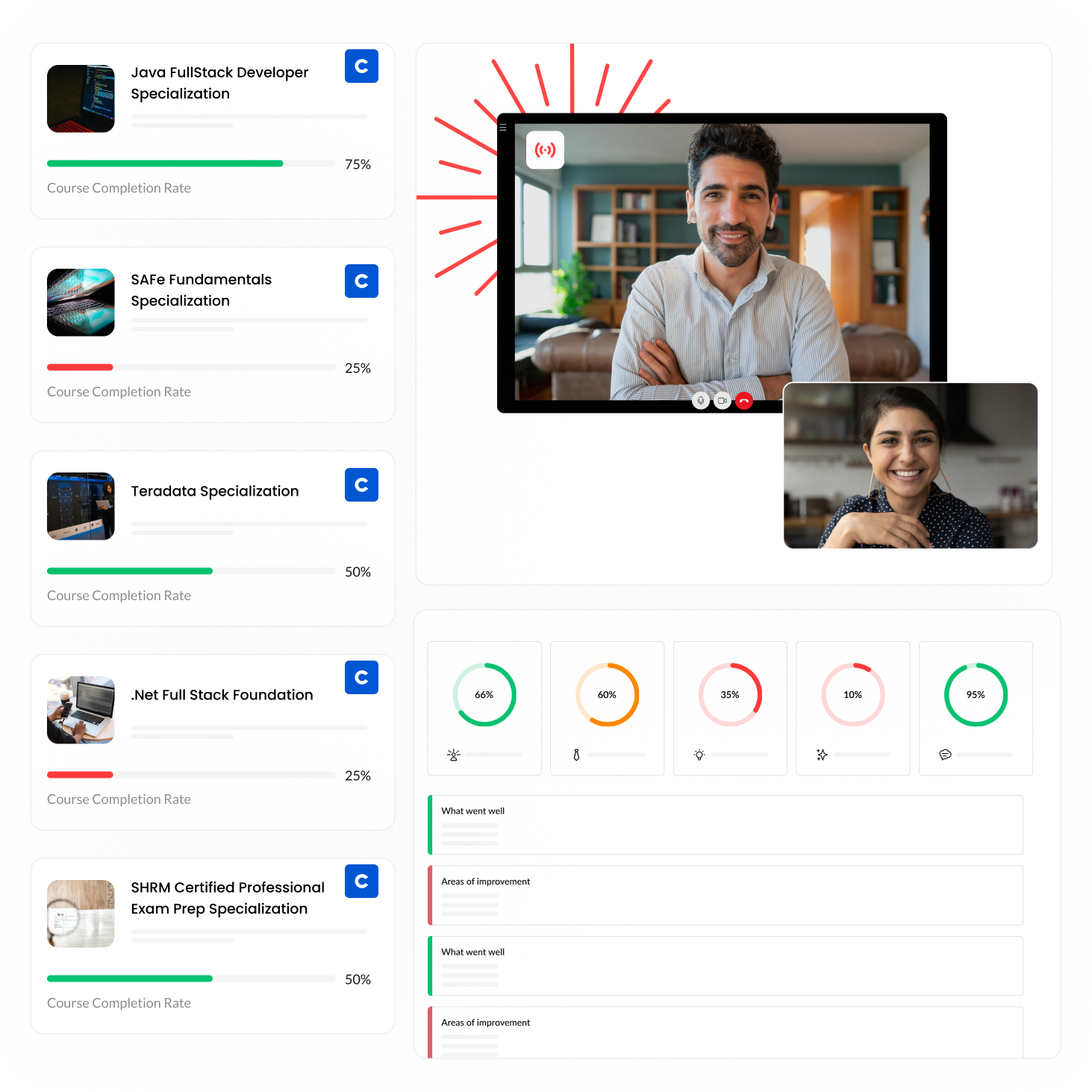Click the Teradata 50% progress bar

(191, 571)
